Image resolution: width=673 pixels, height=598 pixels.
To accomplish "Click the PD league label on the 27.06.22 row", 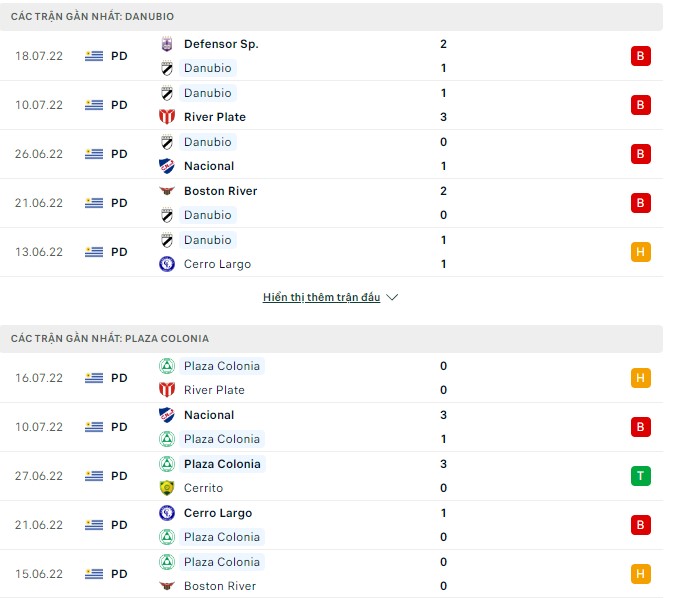I will (x=119, y=476).
